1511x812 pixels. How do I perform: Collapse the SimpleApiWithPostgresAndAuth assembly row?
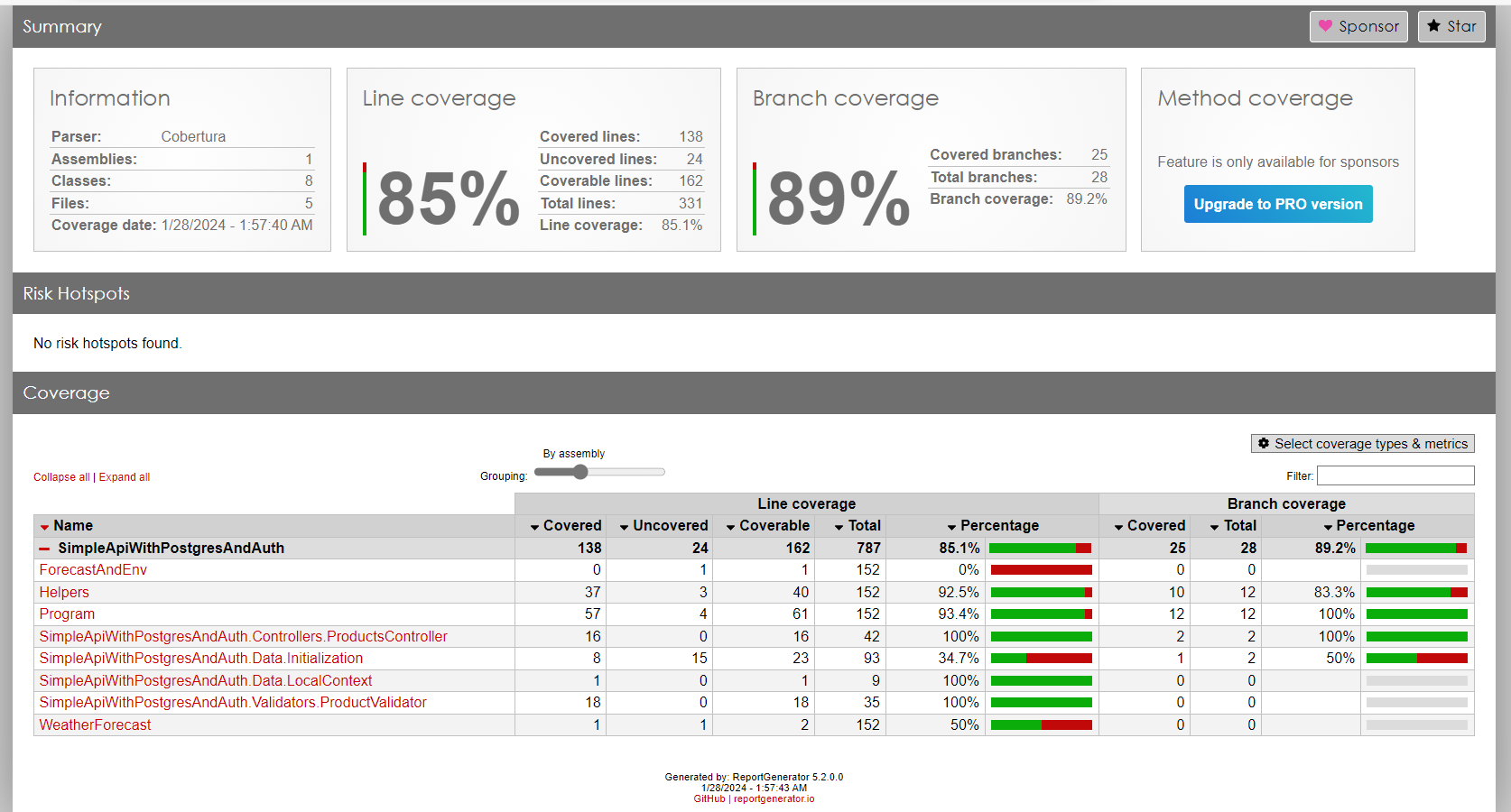44,549
